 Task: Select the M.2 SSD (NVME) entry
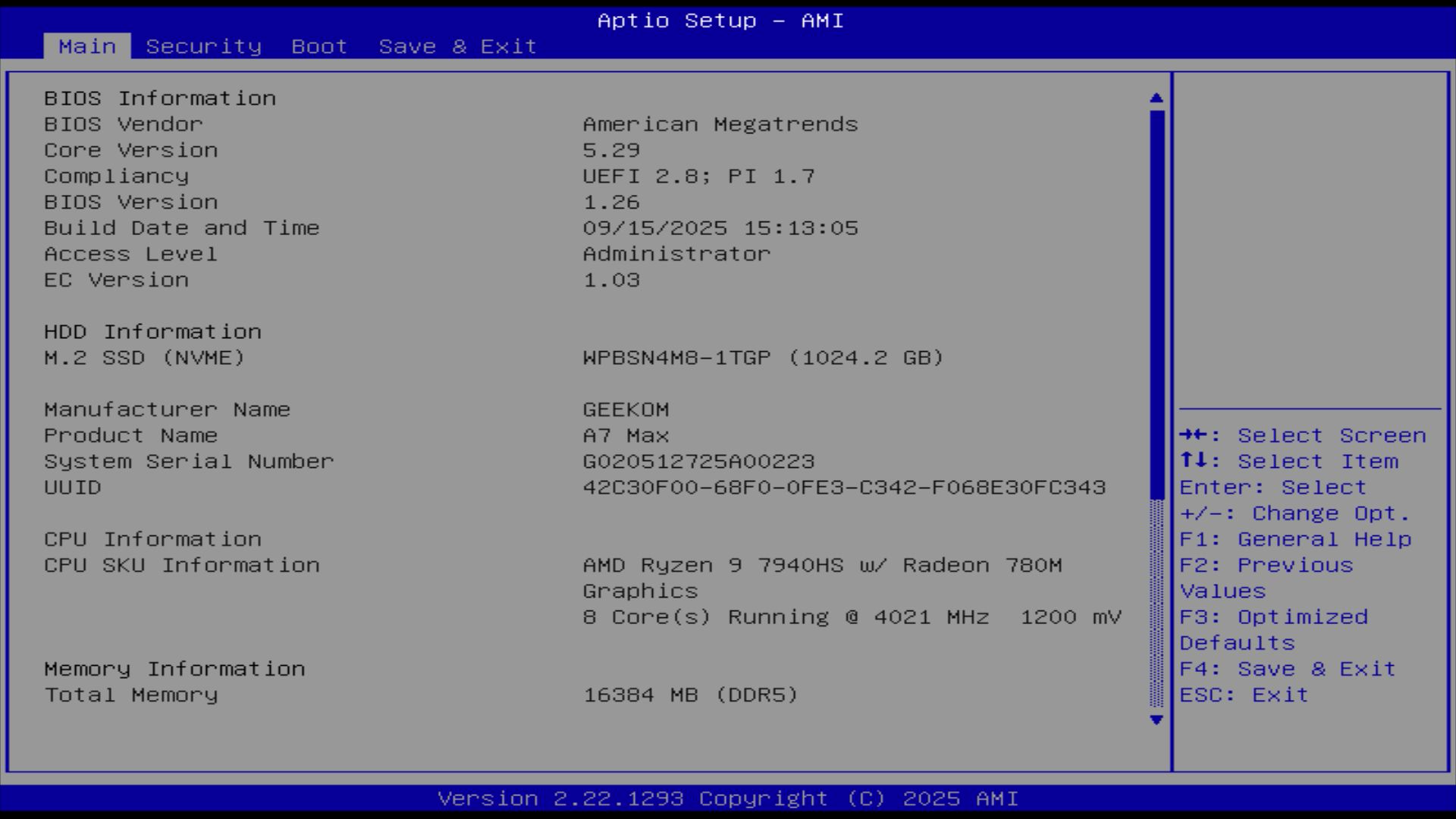coord(144,358)
